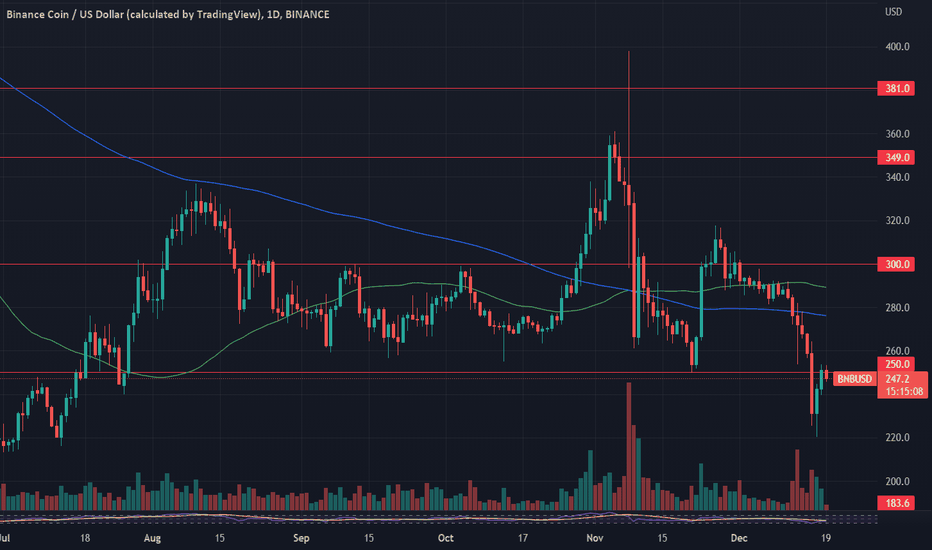Select the 300.0 price level label
932x550 pixels.
click(896, 264)
